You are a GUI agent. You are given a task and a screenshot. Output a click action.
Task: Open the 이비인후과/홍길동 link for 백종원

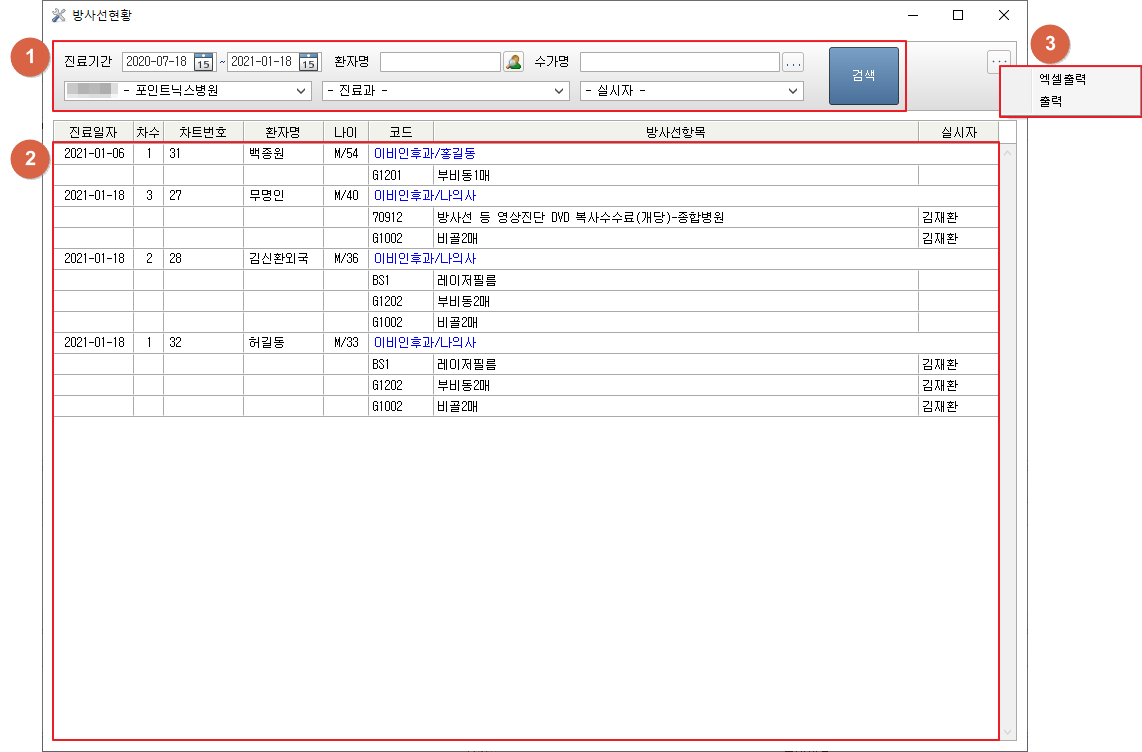(424, 154)
